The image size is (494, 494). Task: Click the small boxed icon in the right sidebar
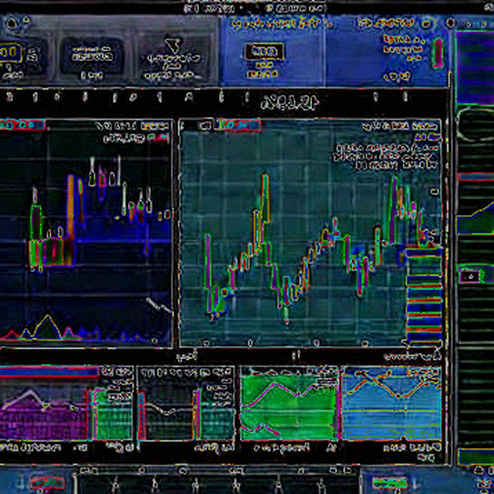coord(471,276)
